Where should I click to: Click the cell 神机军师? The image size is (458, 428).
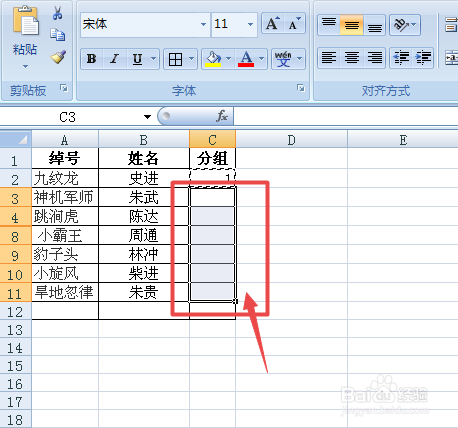[65, 197]
